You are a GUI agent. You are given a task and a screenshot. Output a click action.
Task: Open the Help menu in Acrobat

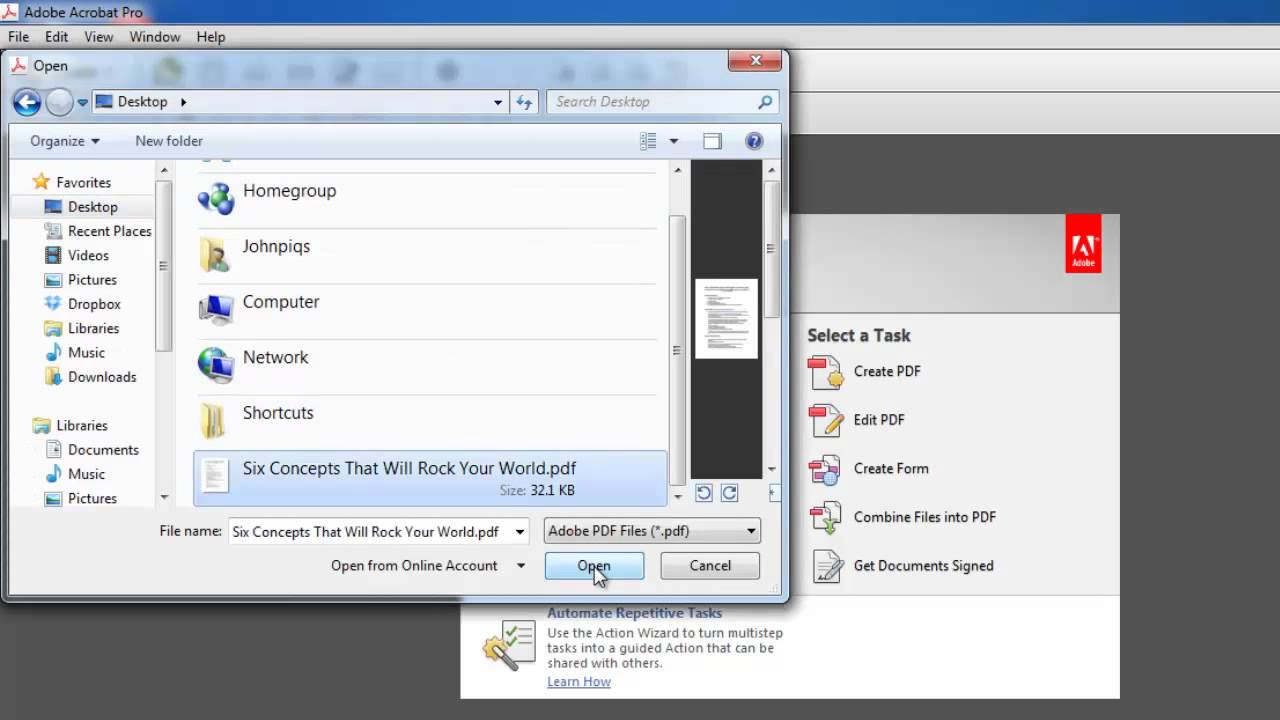[x=211, y=37]
